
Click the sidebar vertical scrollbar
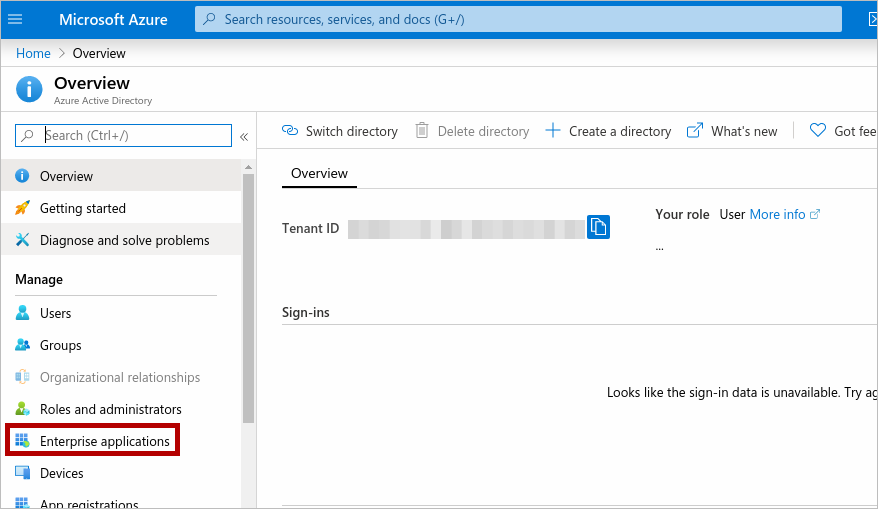pos(248,300)
